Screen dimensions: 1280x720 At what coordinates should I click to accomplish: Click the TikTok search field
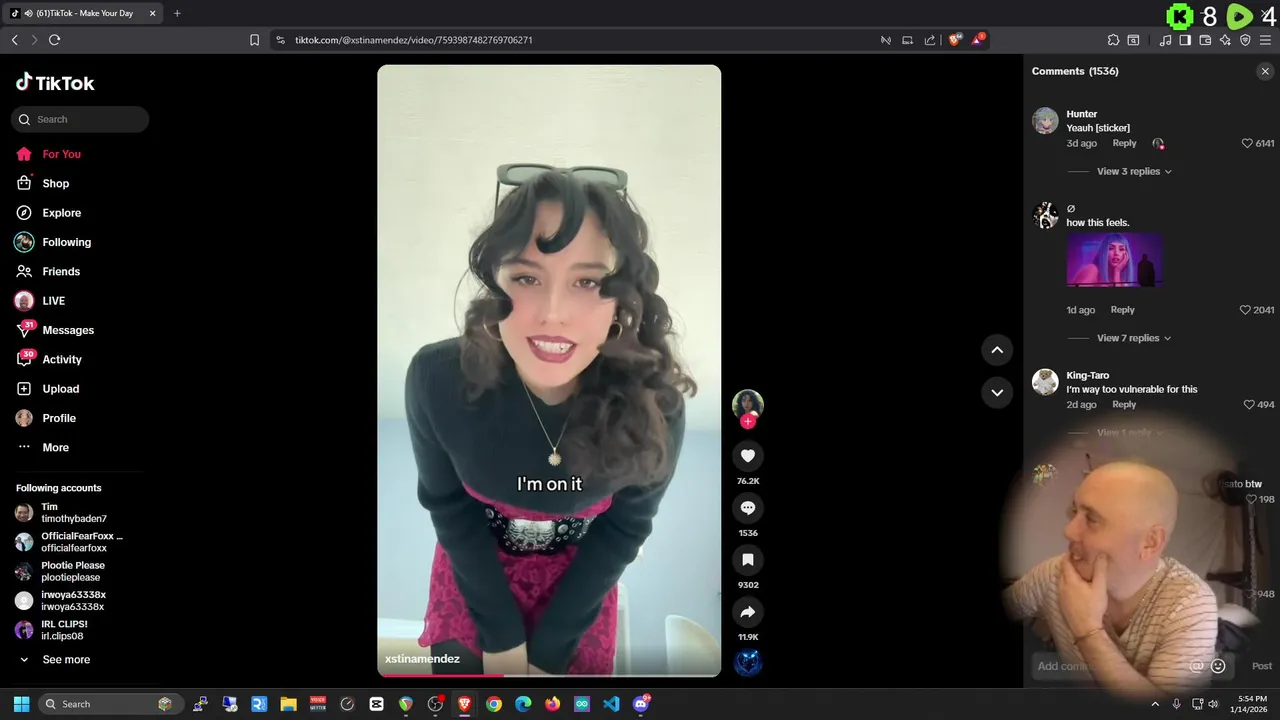(x=80, y=119)
